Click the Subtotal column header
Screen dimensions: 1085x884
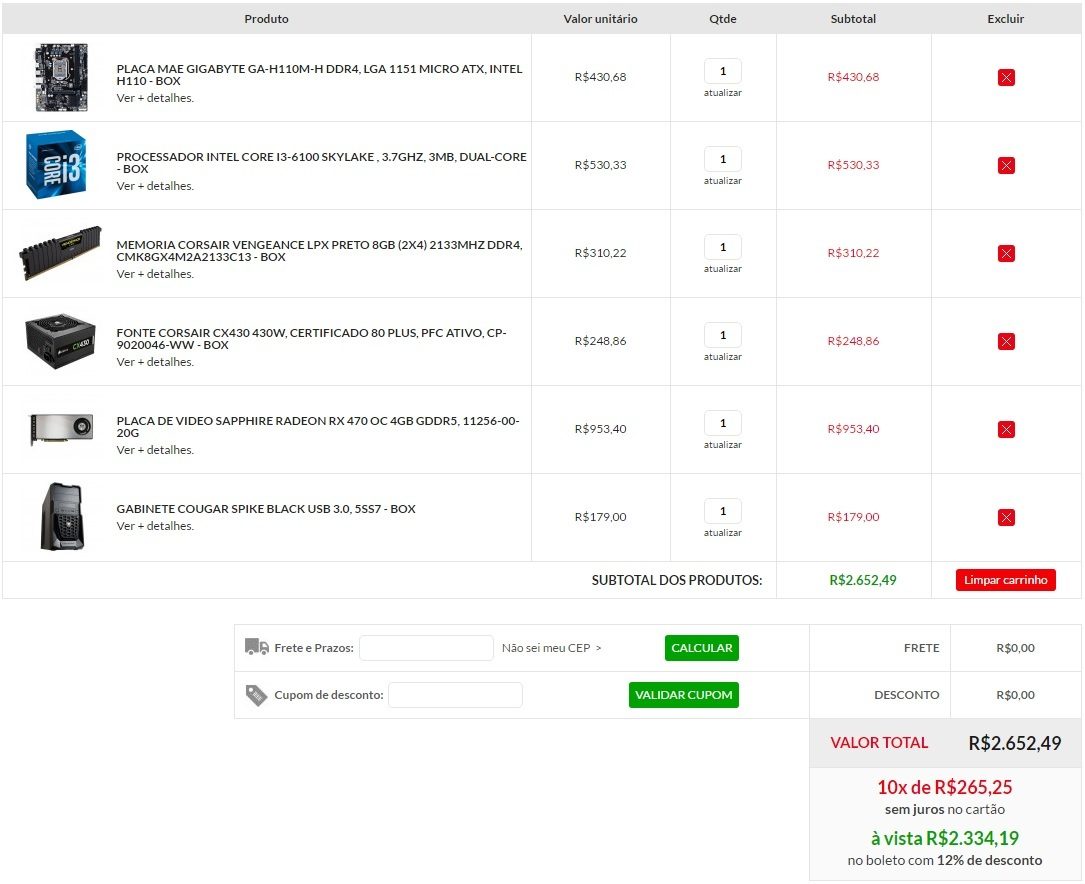853,19
